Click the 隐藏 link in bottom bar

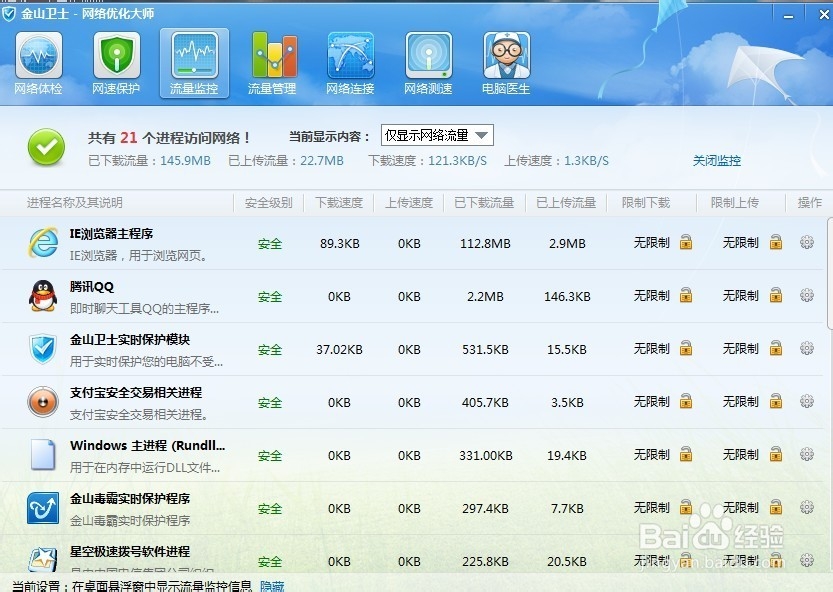(x=272, y=586)
